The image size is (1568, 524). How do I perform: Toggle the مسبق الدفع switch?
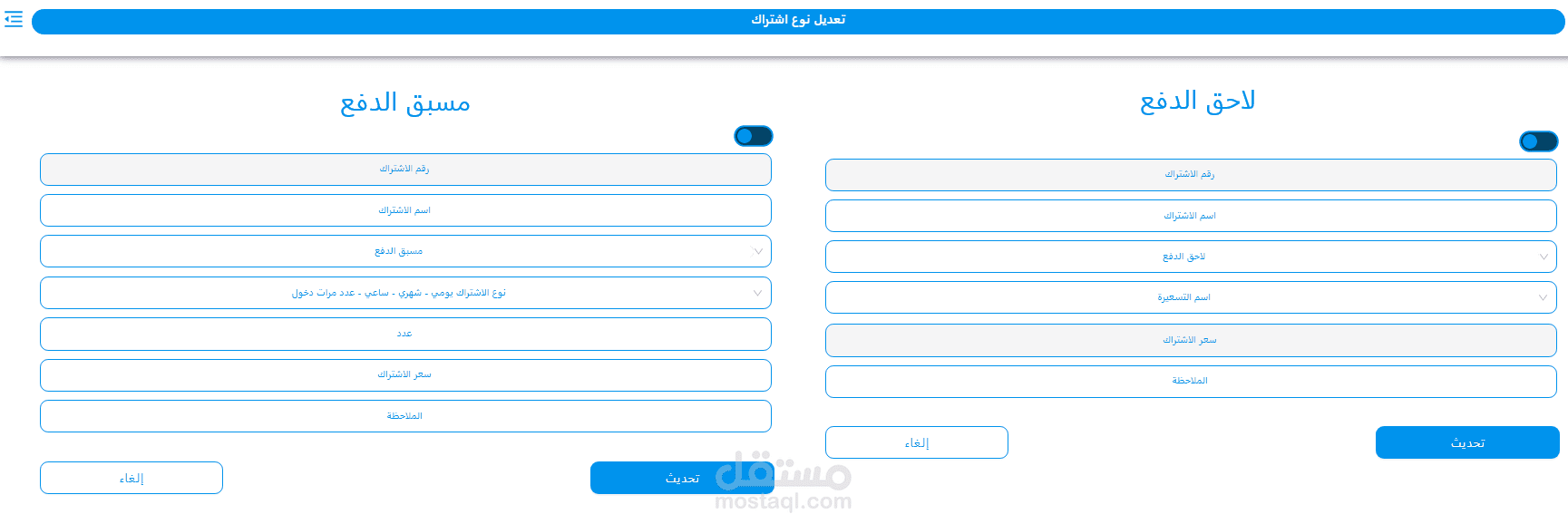pyautogui.click(x=753, y=136)
